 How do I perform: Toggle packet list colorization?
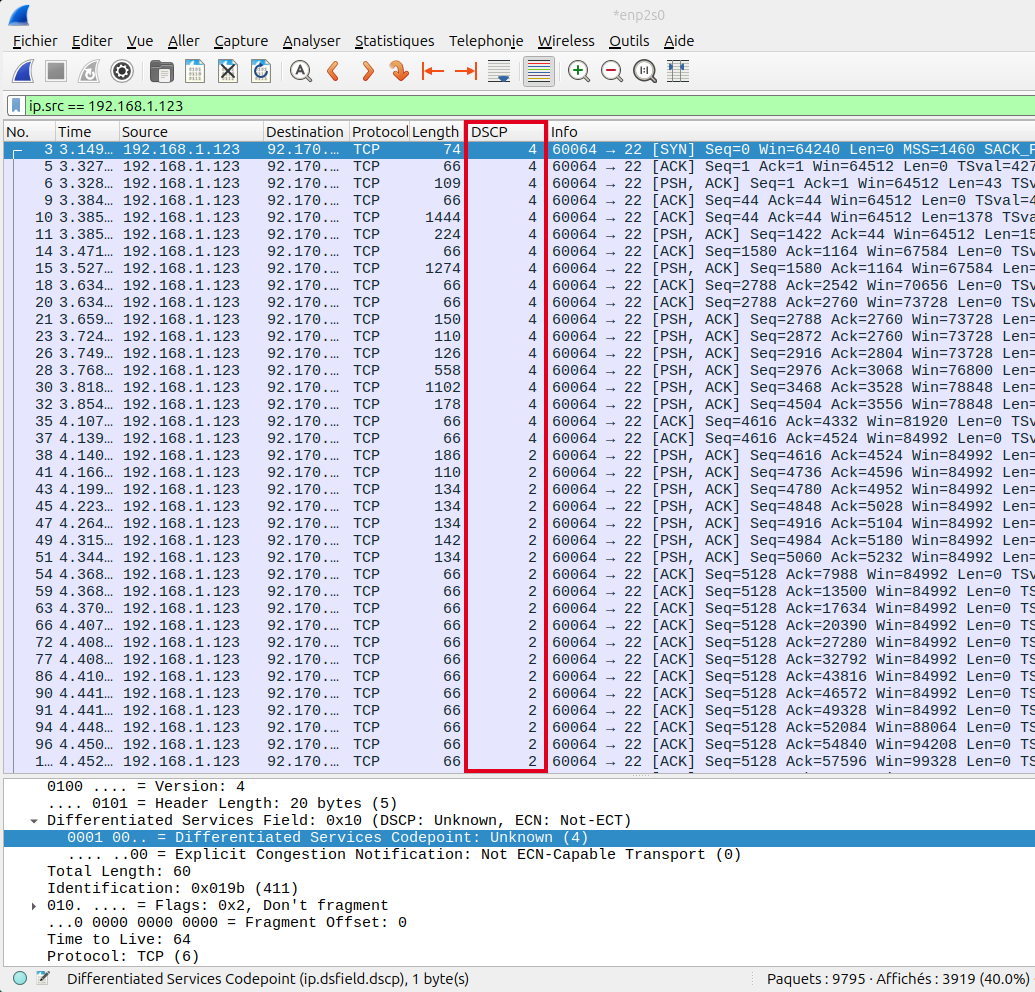coord(539,71)
